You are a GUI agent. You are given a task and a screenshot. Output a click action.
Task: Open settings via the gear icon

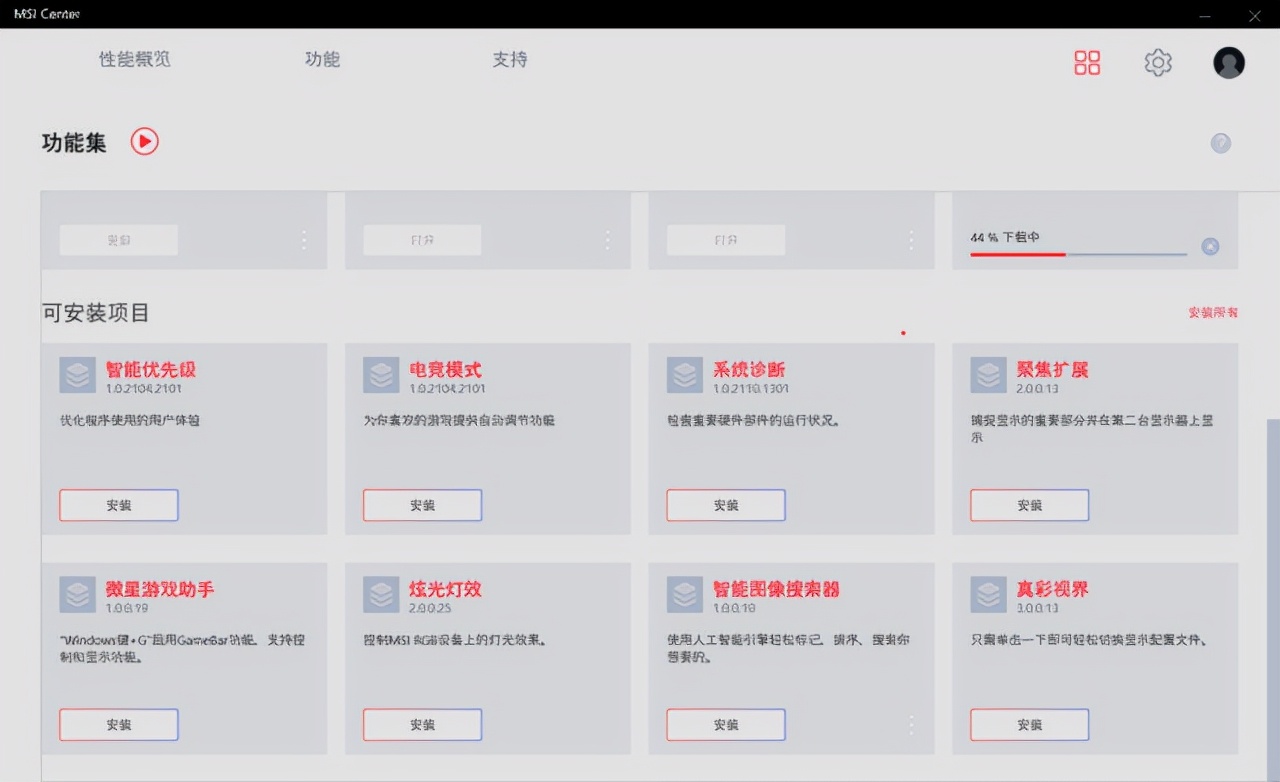point(1158,63)
